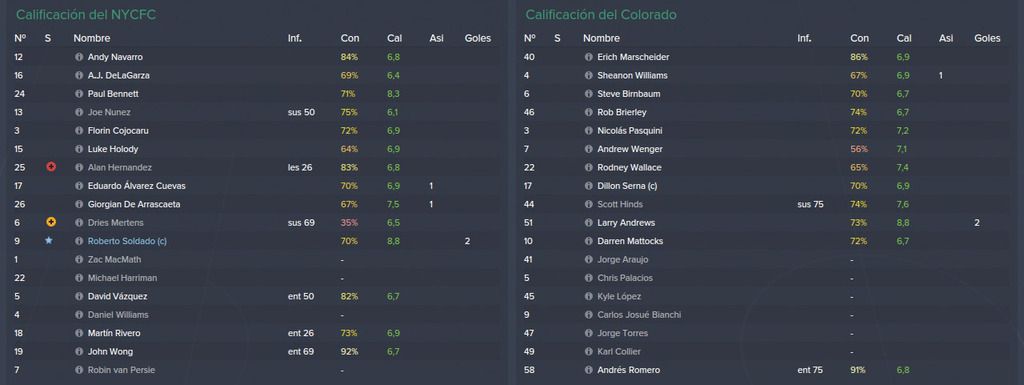Click info icon beside Roberto Soldado

[79, 241]
